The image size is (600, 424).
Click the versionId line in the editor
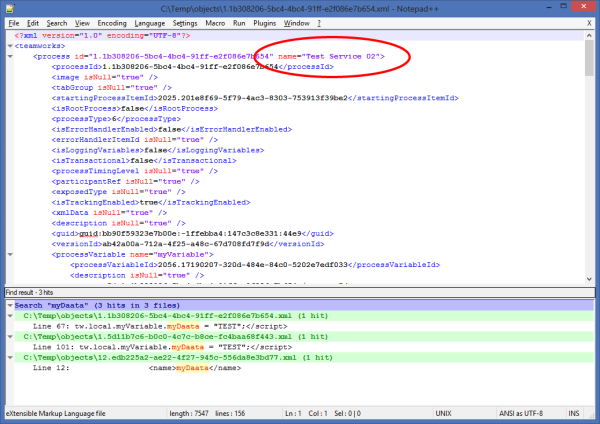[188, 244]
